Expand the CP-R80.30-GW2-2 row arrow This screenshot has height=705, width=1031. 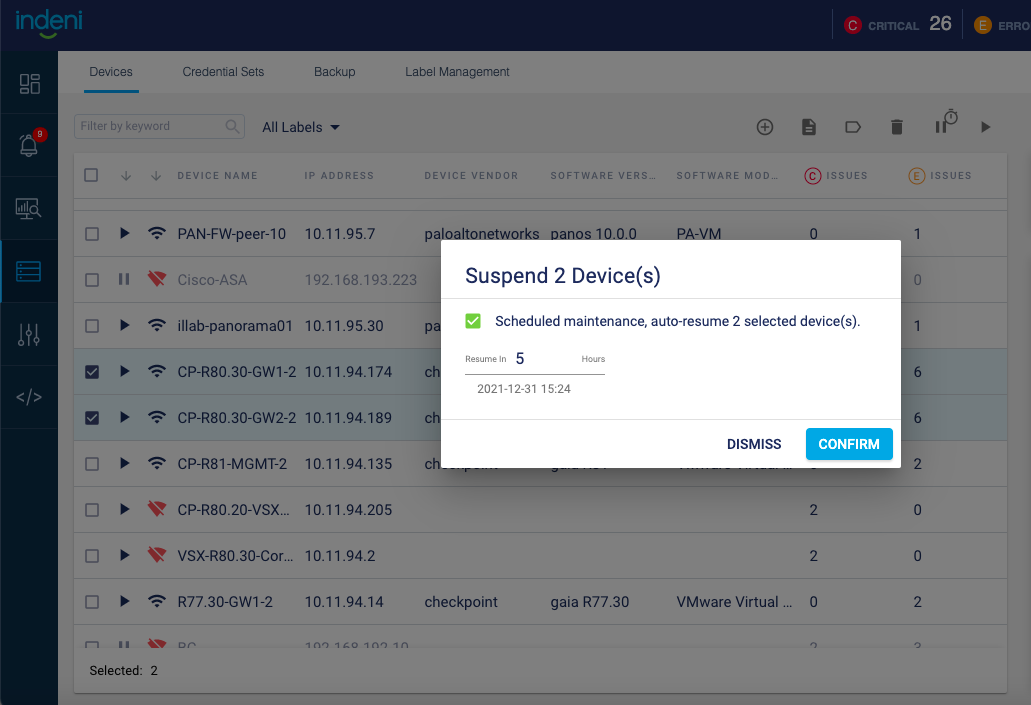click(x=124, y=417)
